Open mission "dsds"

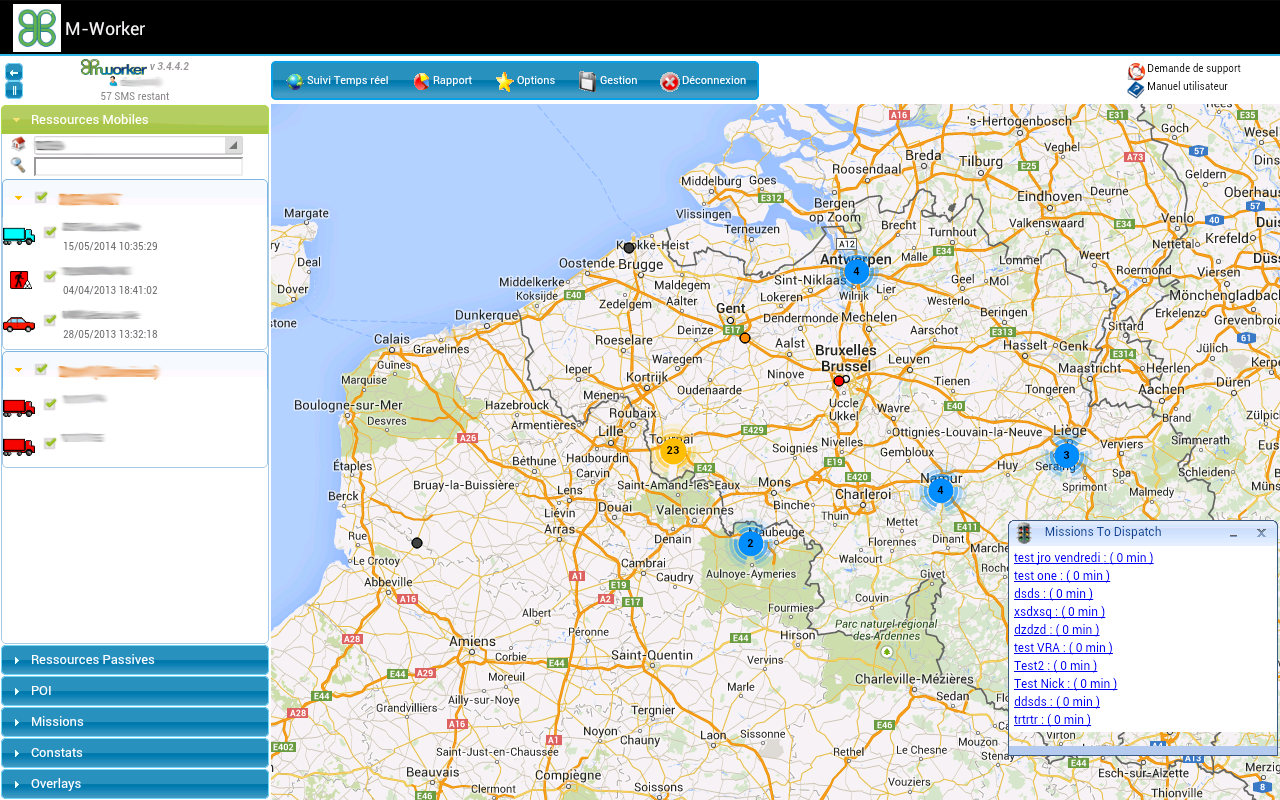[x=1053, y=594]
